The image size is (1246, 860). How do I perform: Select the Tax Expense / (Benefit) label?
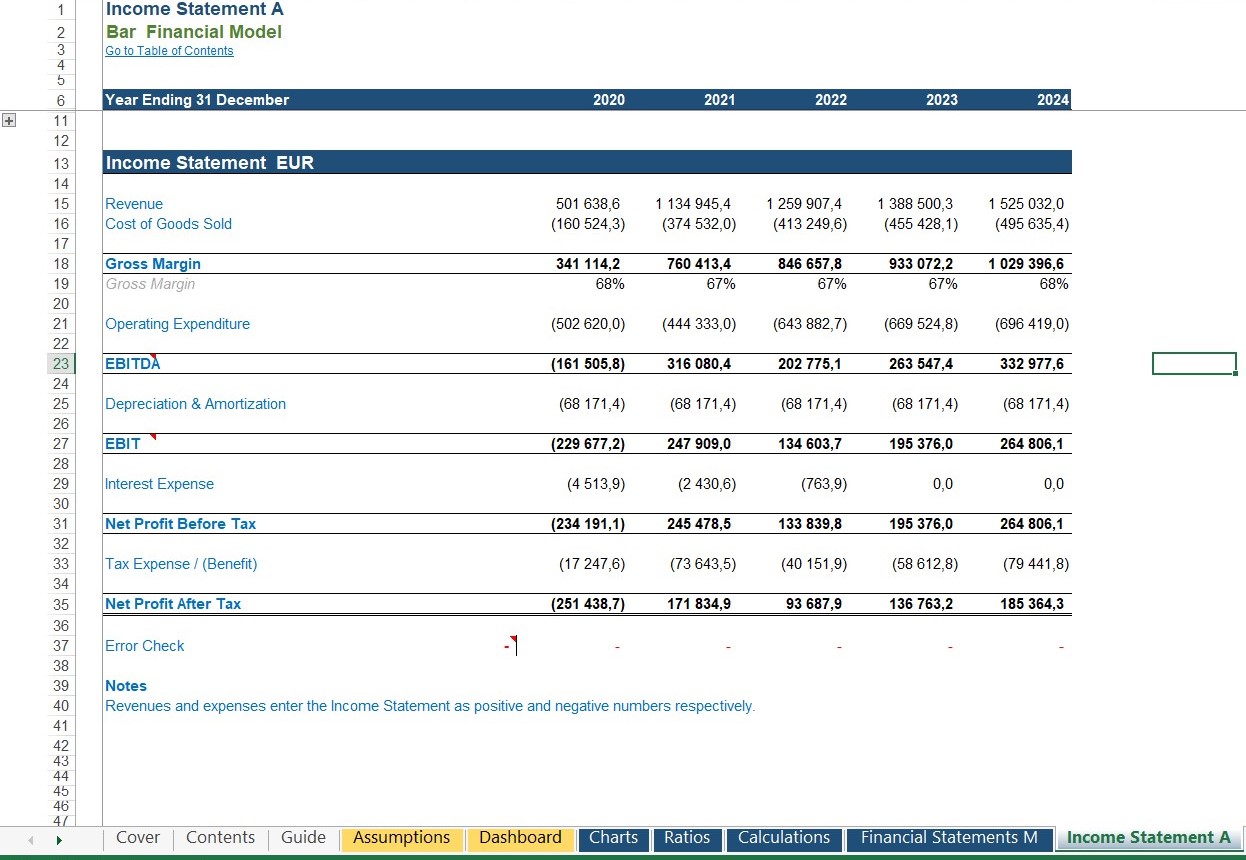181,564
